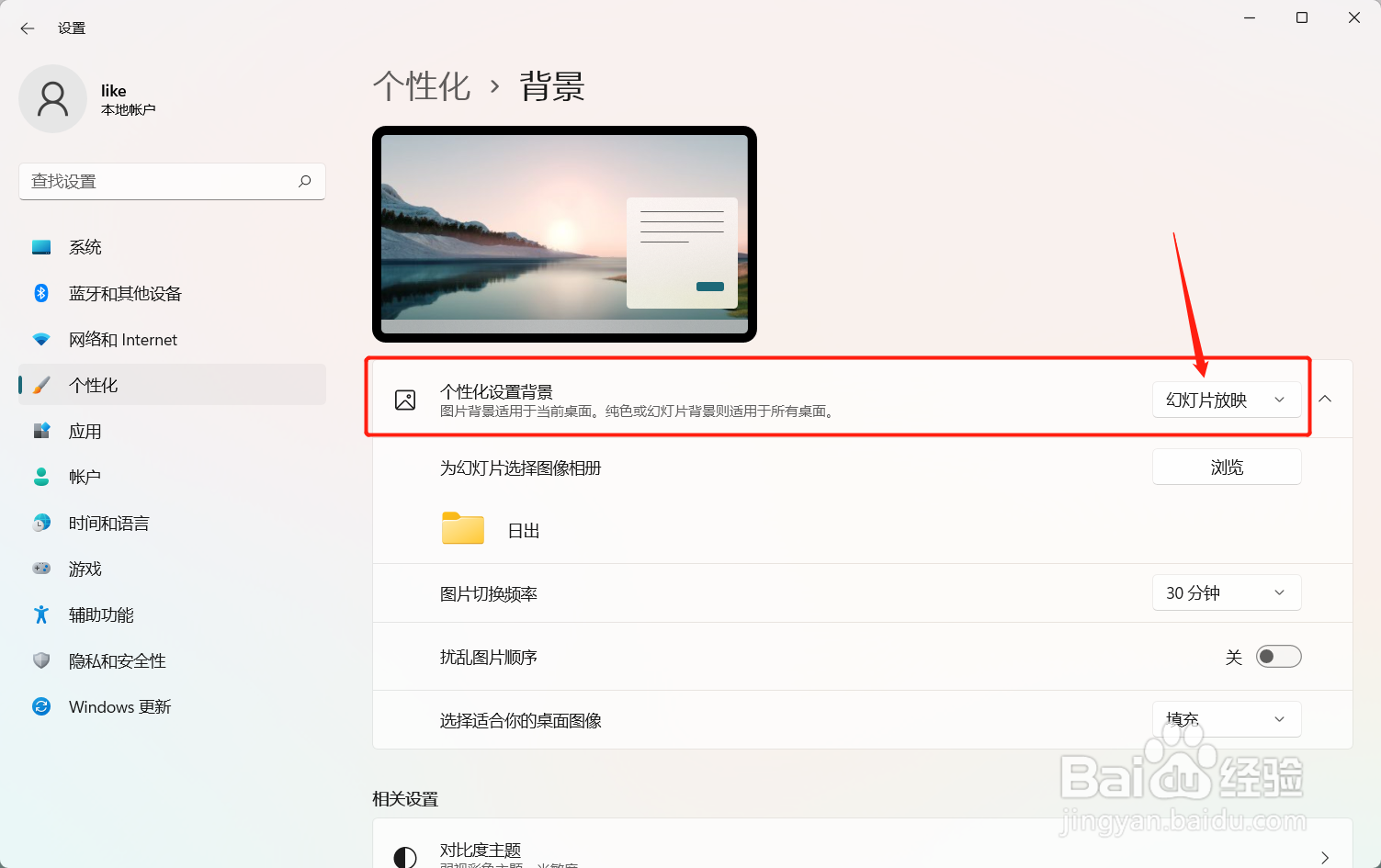
Task: Click the 时间和语言 globe clock icon
Action: coord(41,523)
